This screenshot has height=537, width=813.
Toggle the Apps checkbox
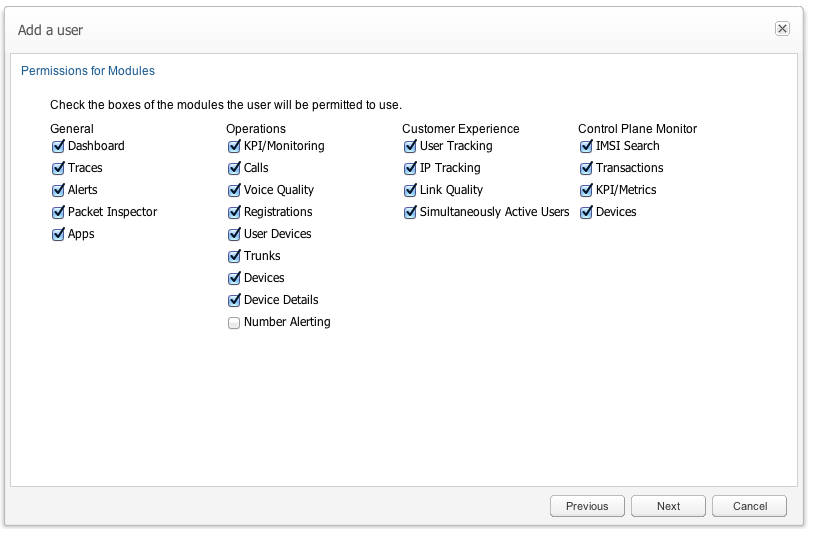[58, 234]
